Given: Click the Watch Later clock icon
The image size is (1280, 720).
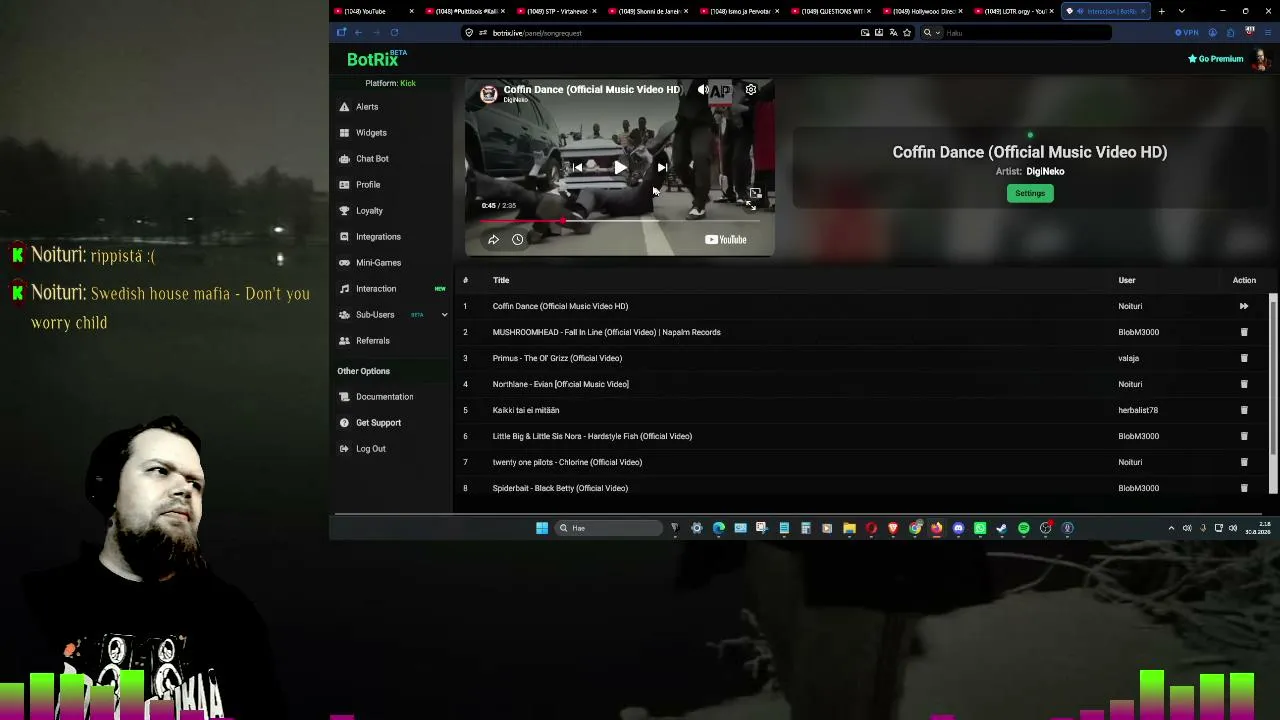Looking at the screenshot, I should click(x=518, y=240).
